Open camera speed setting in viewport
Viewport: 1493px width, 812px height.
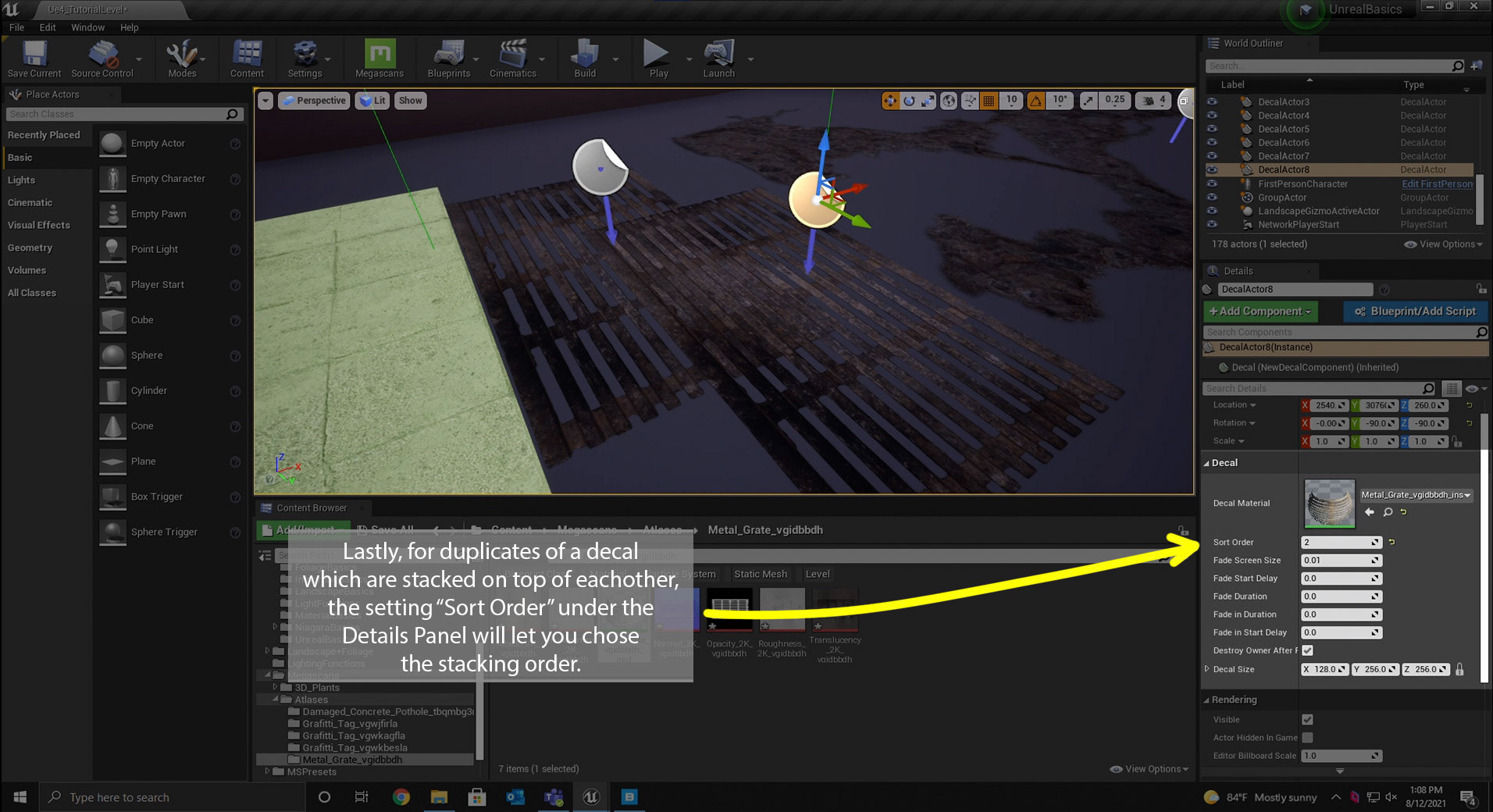(1153, 101)
